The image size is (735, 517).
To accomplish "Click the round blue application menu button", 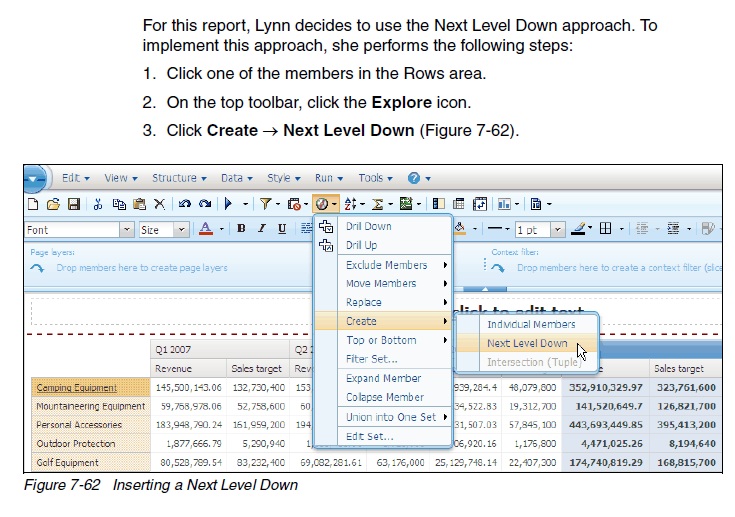I will pyautogui.click(x=34, y=179).
